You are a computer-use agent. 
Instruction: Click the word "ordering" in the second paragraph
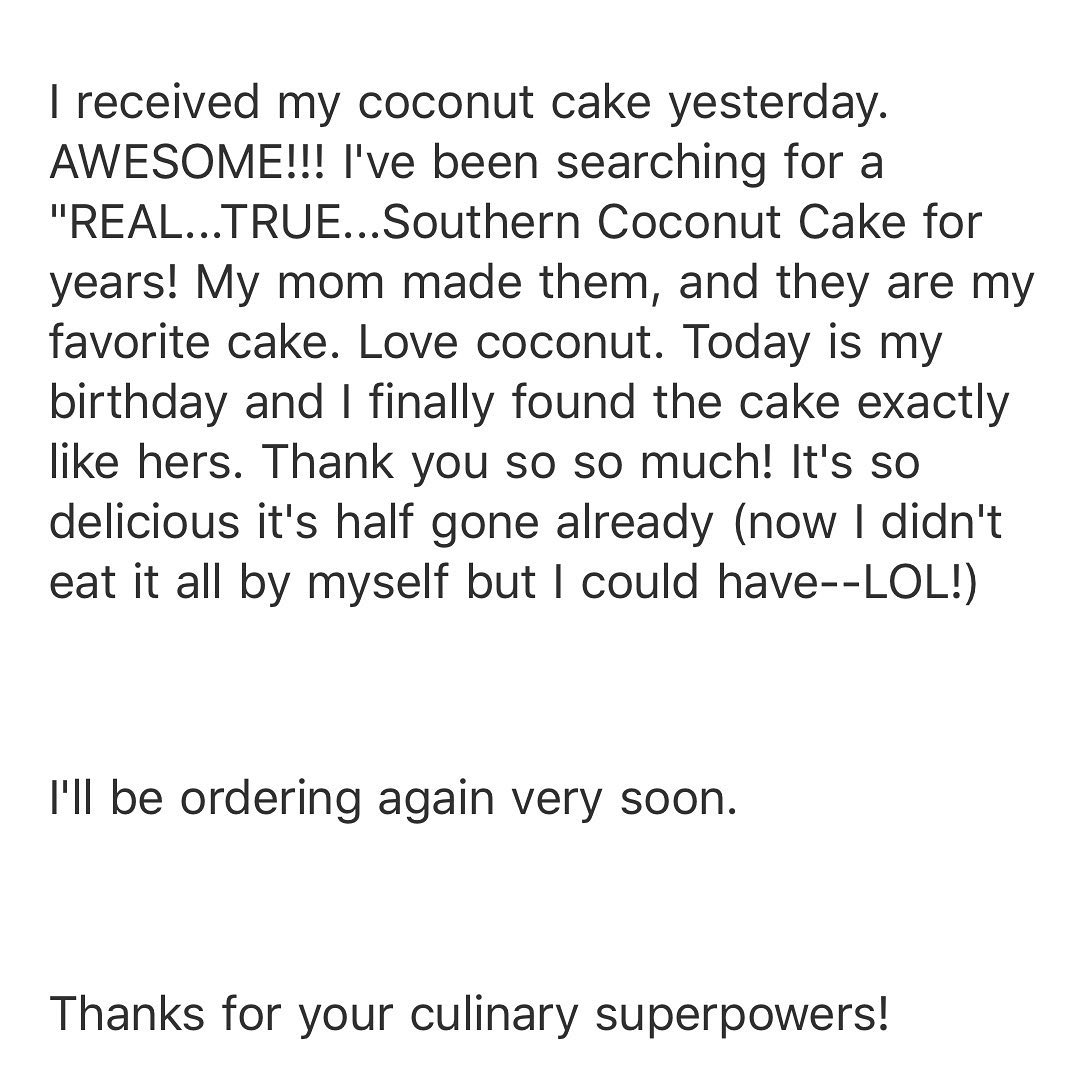click(x=271, y=802)
